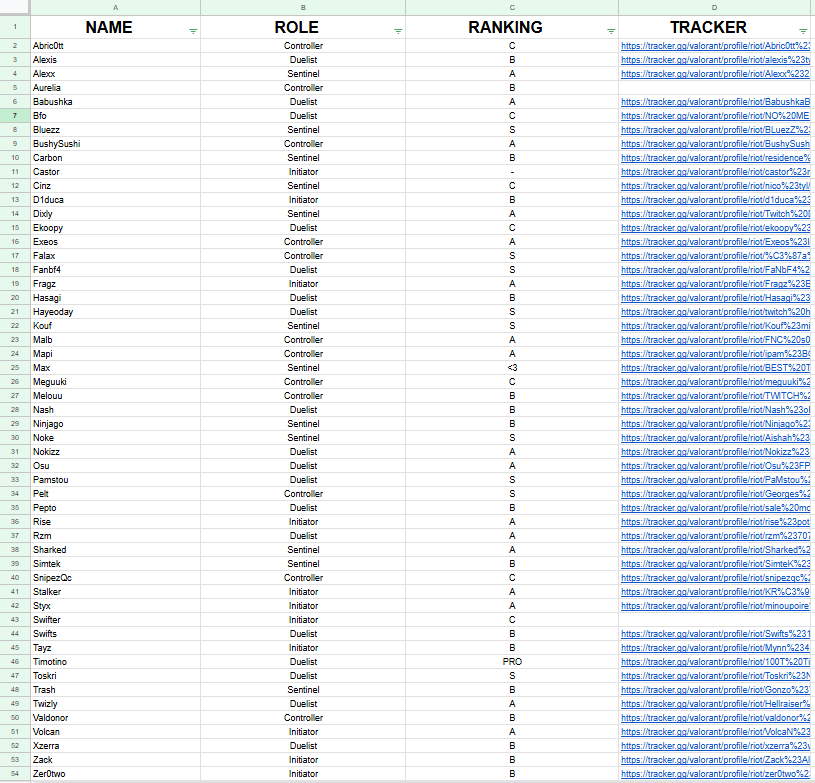
Task: Select the name cell Pamstou
Action: point(115,480)
